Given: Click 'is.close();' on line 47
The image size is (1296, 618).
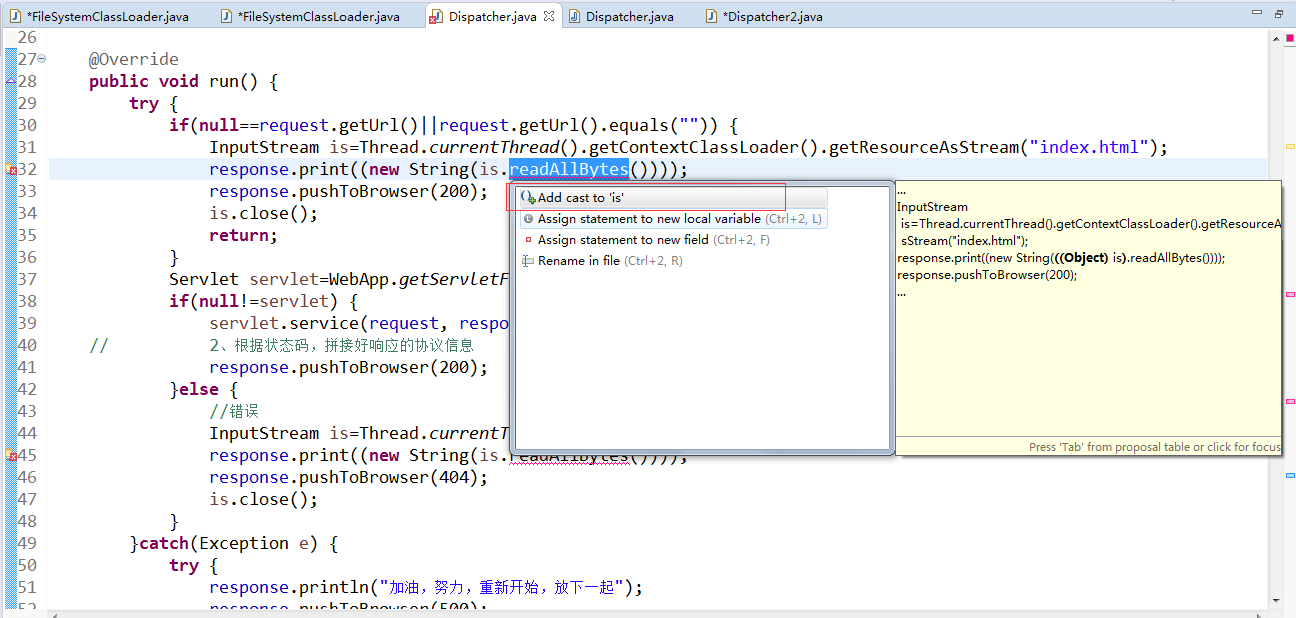Looking at the screenshot, I should pyautogui.click(x=264, y=500).
